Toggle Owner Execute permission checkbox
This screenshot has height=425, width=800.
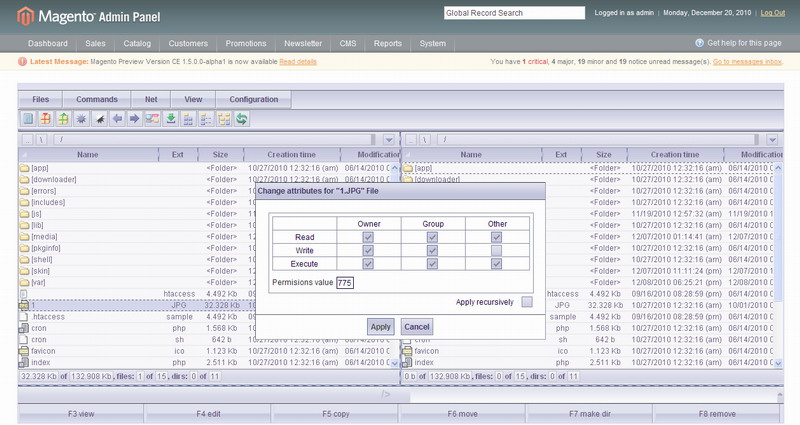(x=368, y=264)
